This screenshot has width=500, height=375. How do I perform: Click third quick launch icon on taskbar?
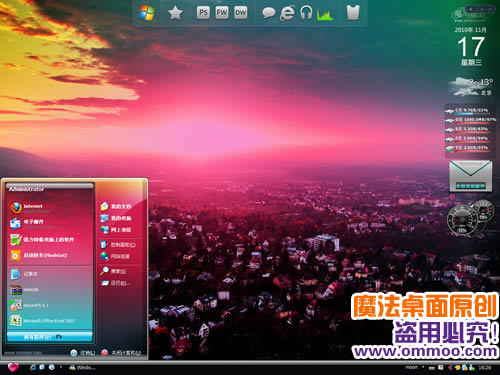52,367
